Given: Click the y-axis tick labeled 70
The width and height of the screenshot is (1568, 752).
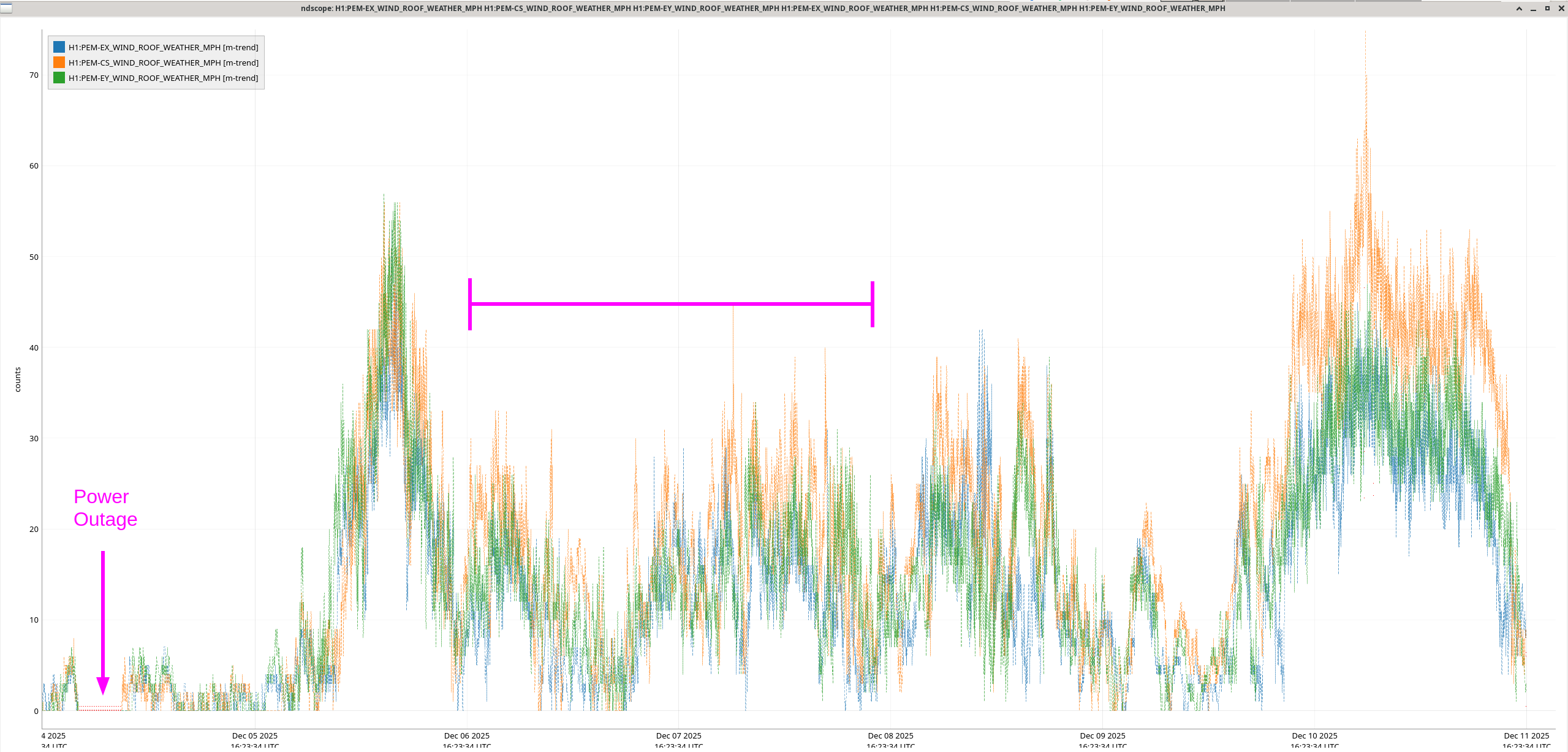Looking at the screenshot, I should point(34,75).
